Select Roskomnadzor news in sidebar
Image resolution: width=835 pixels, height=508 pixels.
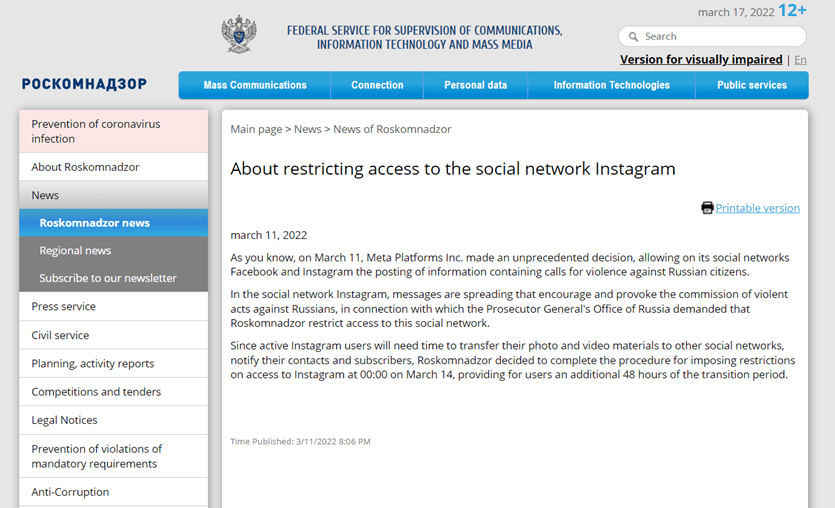tap(113, 223)
